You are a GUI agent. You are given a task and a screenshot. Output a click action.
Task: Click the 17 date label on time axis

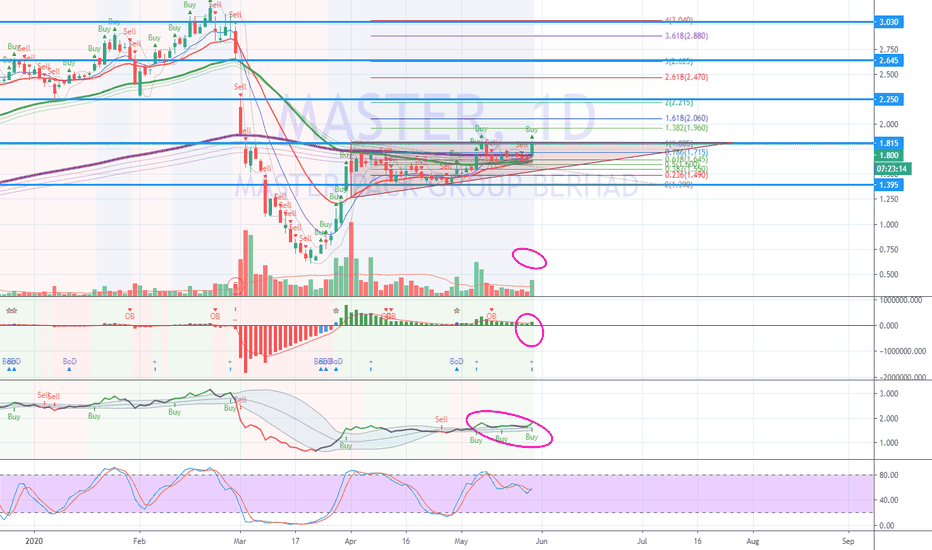pyautogui.click(x=295, y=541)
